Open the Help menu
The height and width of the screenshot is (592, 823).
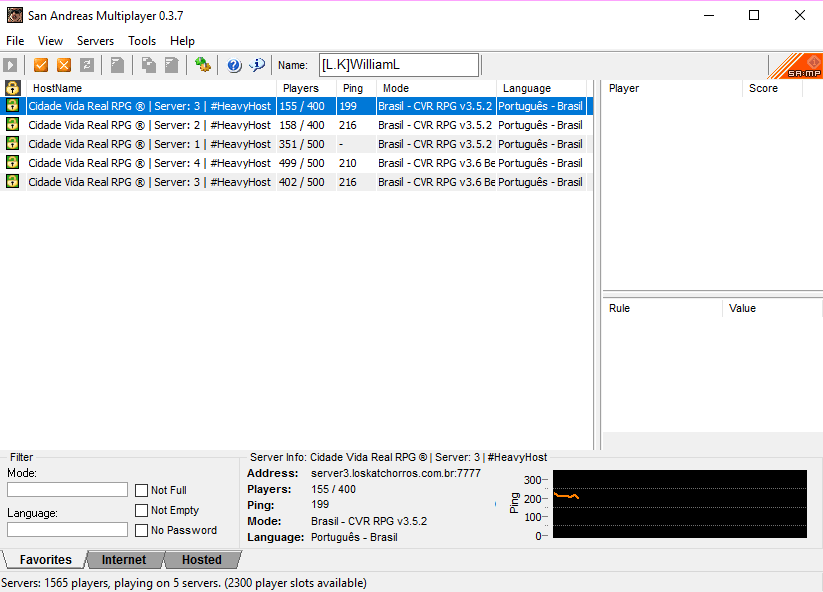pos(182,41)
